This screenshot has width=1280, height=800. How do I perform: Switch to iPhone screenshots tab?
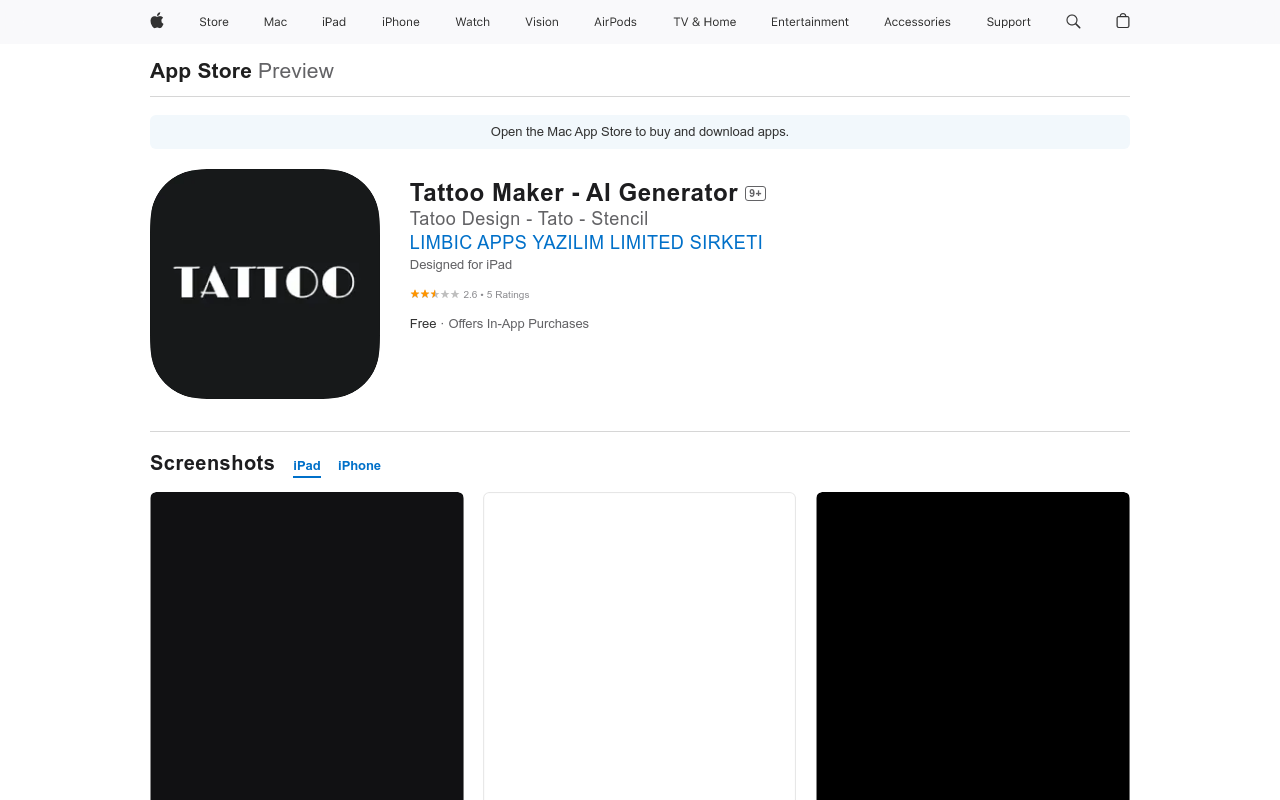359,466
